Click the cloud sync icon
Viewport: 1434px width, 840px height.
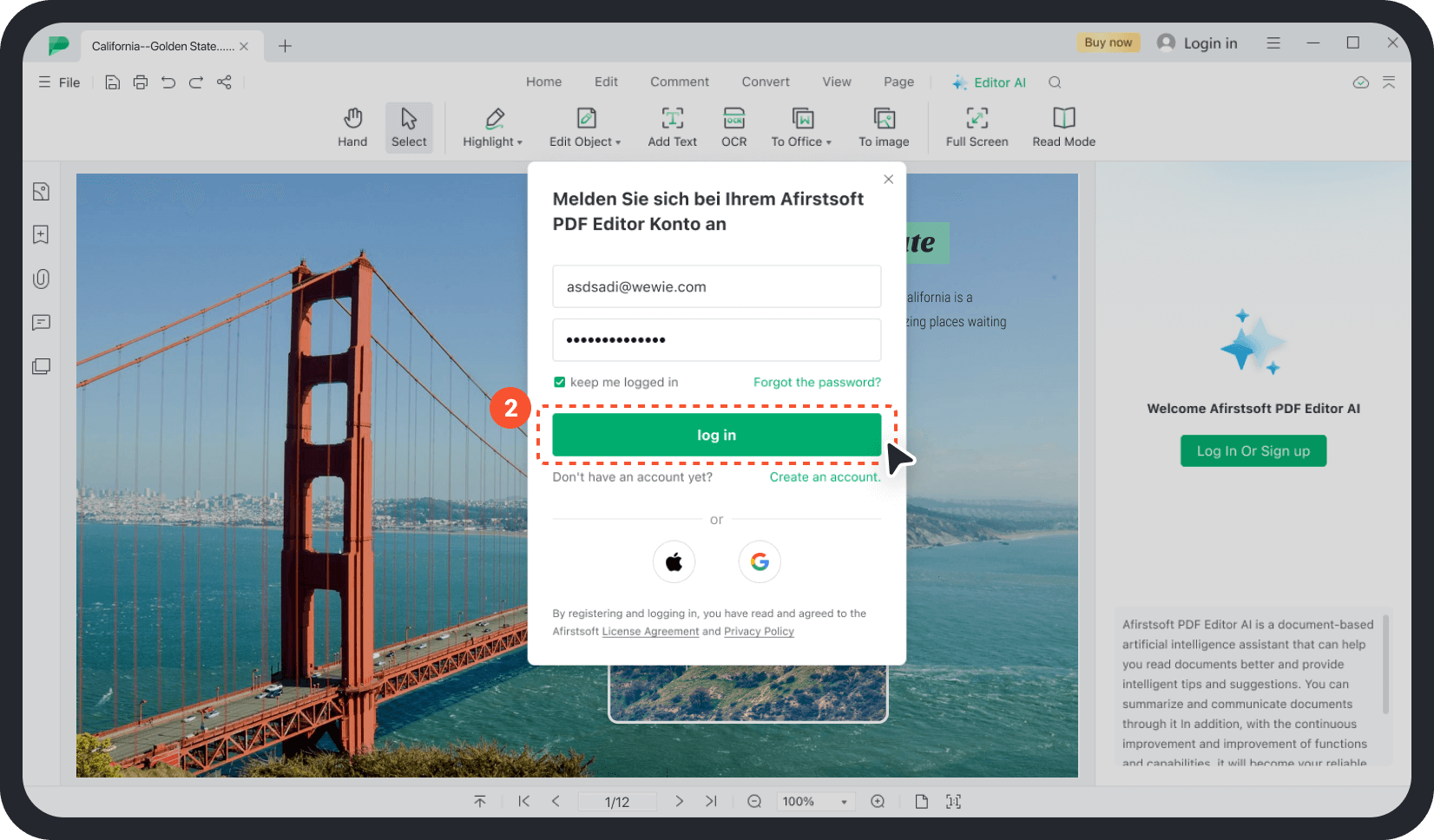[x=1361, y=82]
